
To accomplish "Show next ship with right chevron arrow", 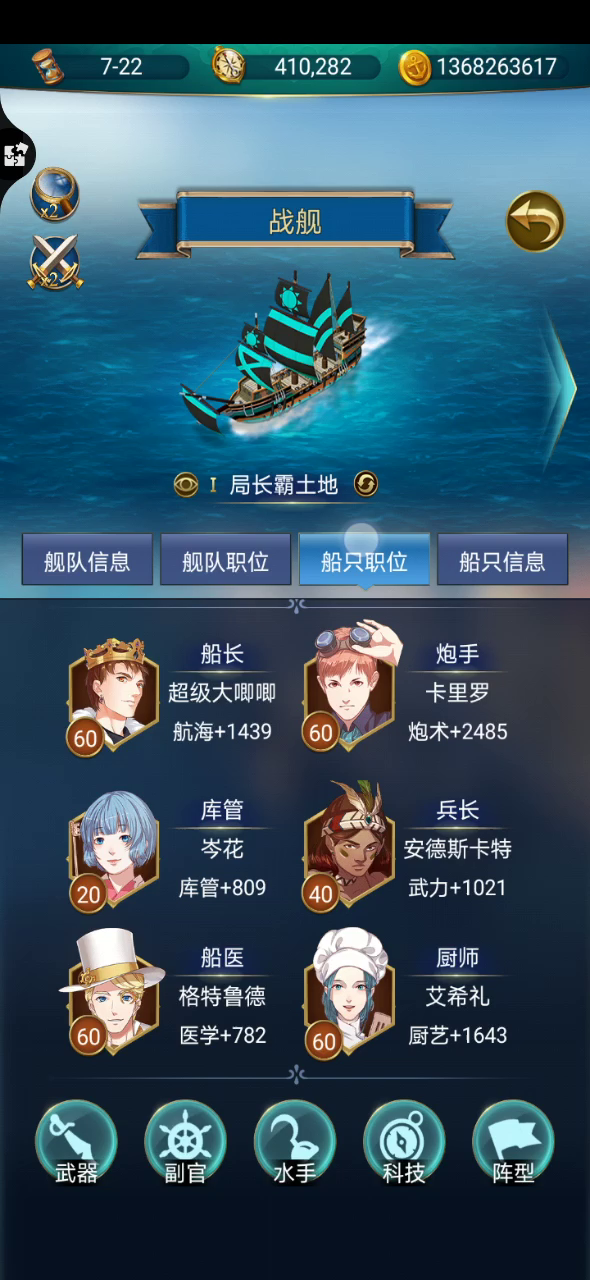I will (x=561, y=388).
